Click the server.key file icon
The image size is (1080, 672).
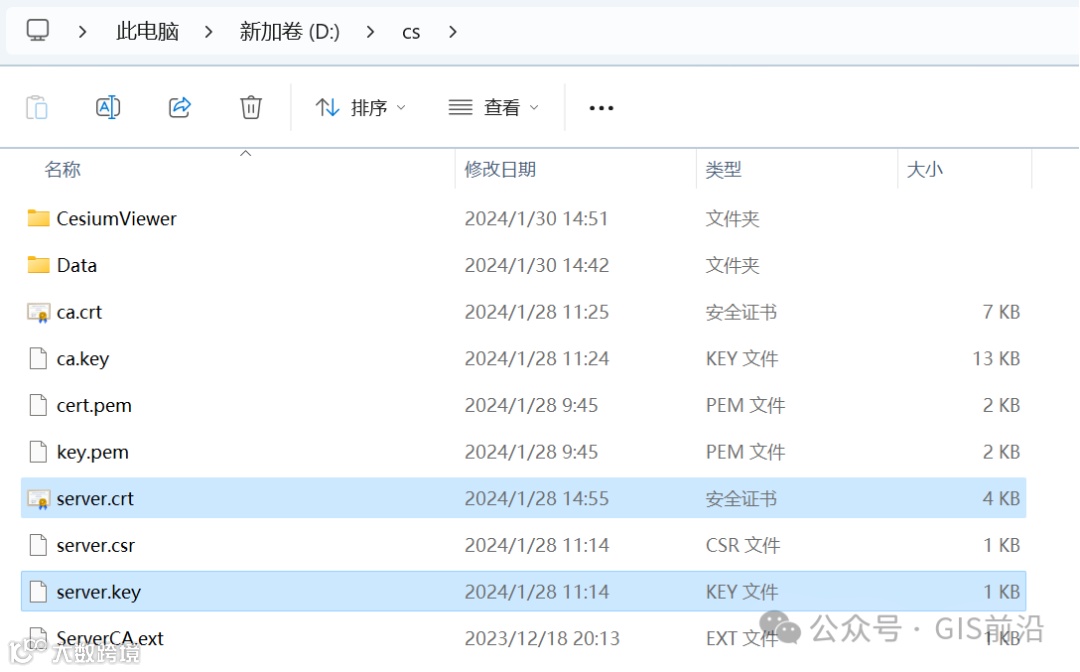[x=38, y=592]
